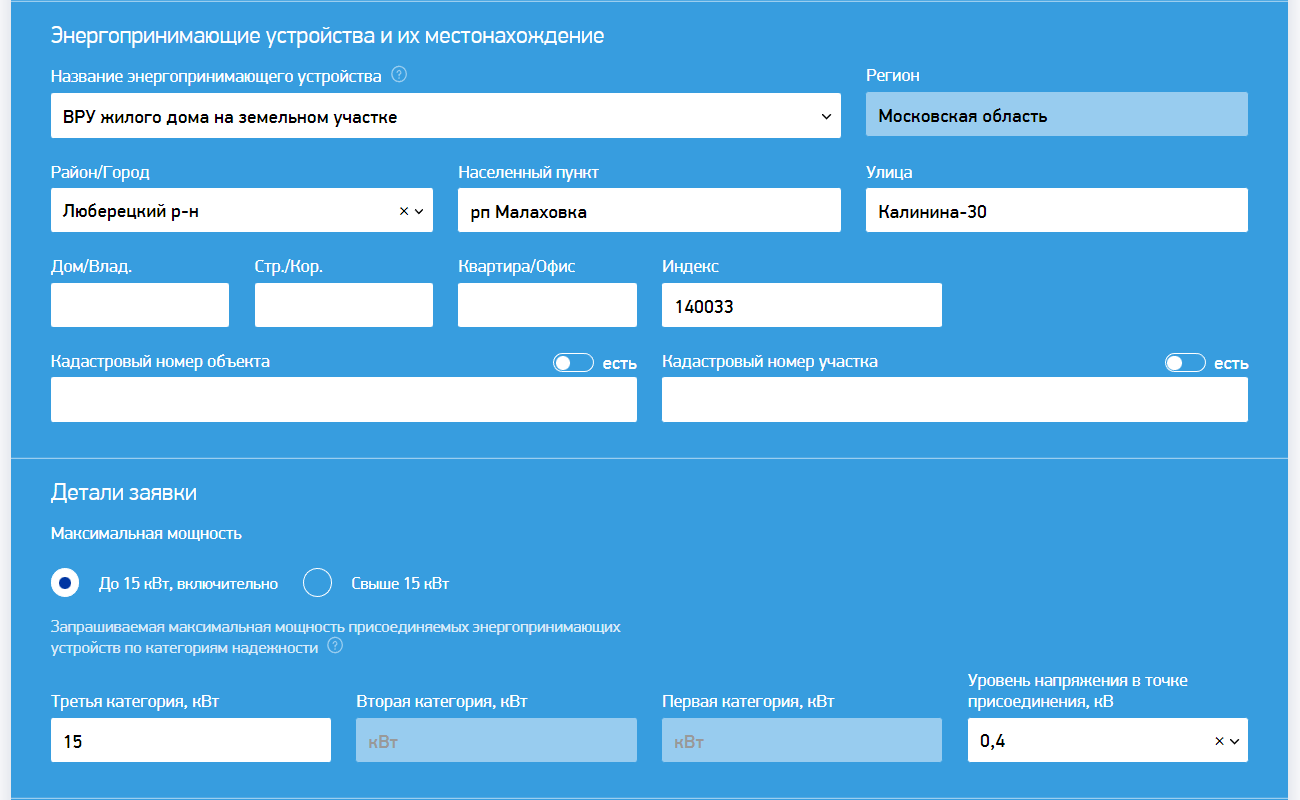Viewport: 1300px width, 800px height.
Task: Click label Третья категория, кВт
Action: pyautogui.click(x=135, y=702)
